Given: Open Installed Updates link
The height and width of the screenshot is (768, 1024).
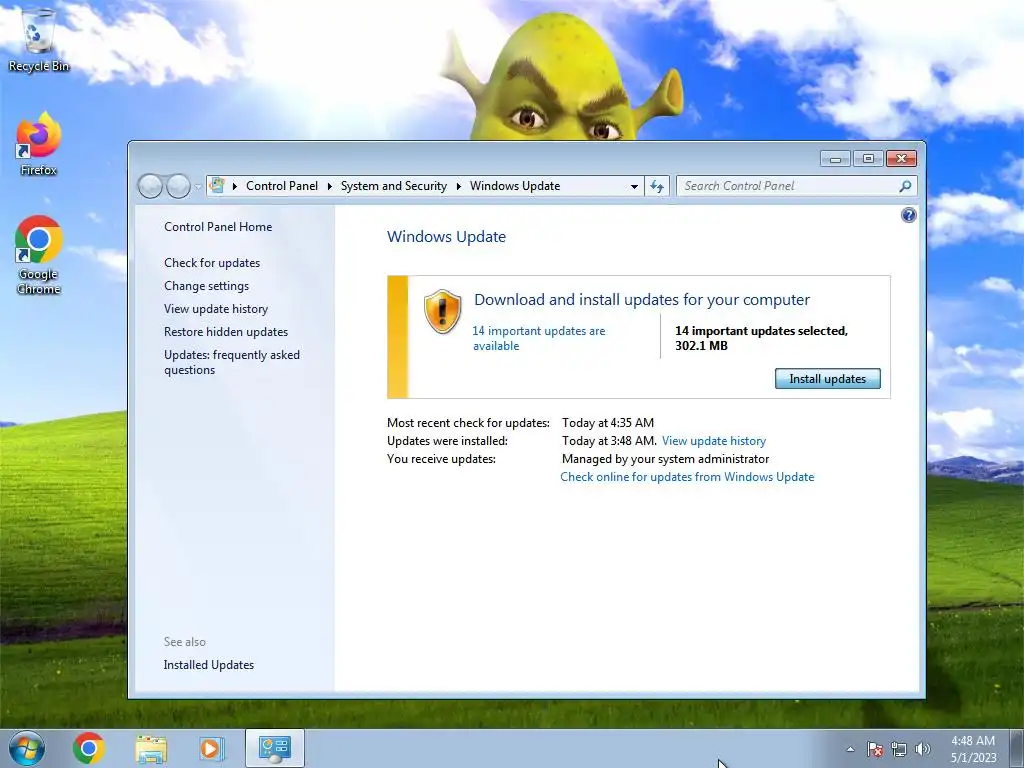Looking at the screenshot, I should pyautogui.click(x=209, y=665).
